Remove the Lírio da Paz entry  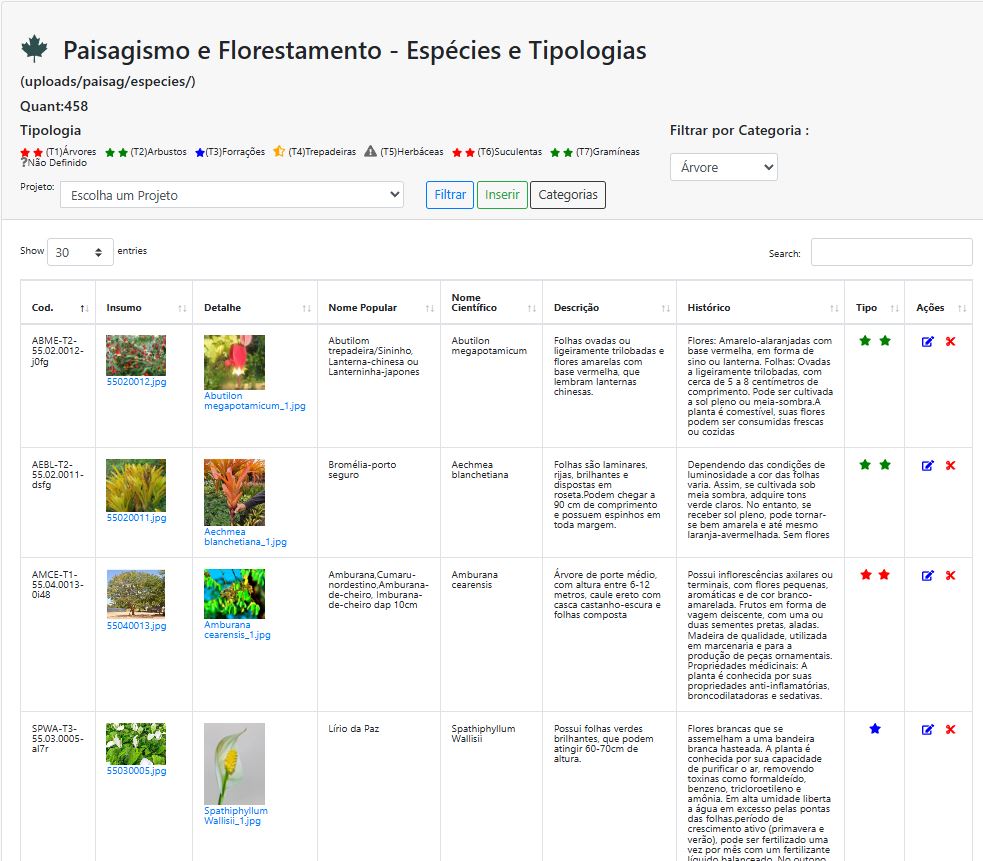[x=950, y=730]
